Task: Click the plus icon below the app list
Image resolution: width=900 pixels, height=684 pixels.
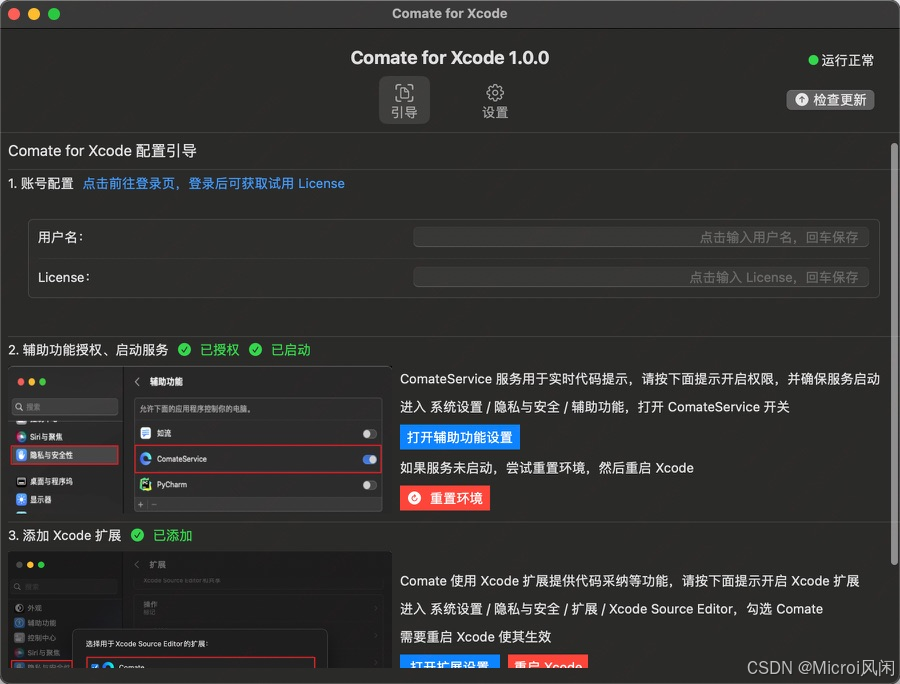Action: [141, 504]
